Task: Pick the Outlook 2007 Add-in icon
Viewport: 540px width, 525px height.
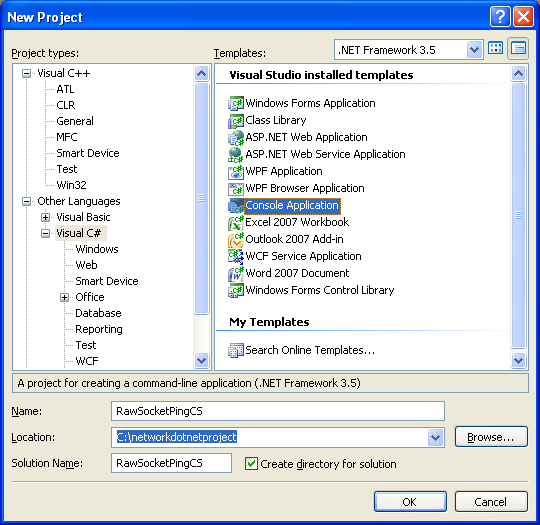Action: click(x=236, y=239)
